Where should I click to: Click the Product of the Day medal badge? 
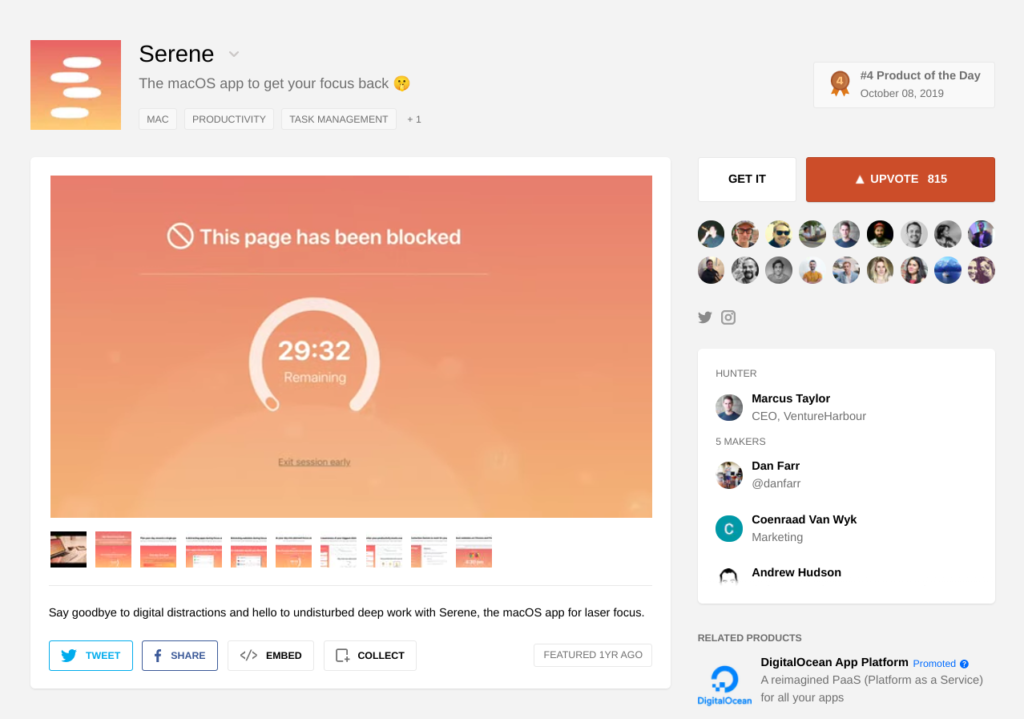[x=840, y=84]
